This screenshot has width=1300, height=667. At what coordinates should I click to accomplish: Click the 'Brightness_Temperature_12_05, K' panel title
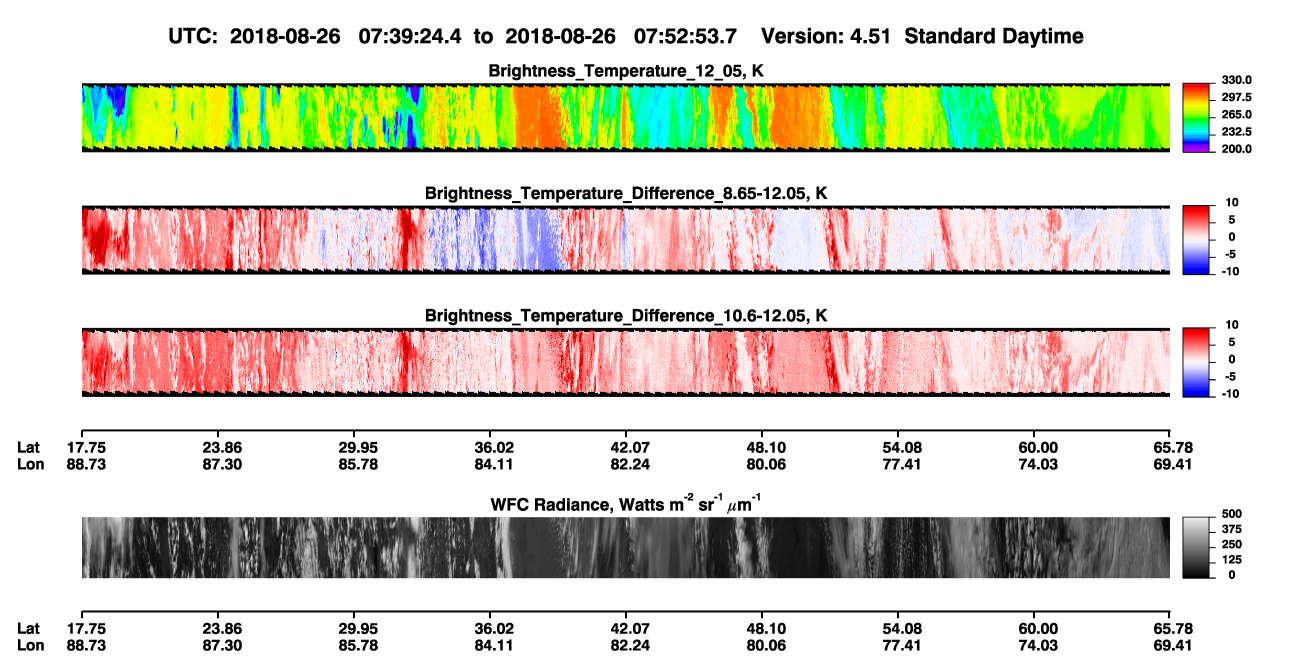tap(626, 70)
